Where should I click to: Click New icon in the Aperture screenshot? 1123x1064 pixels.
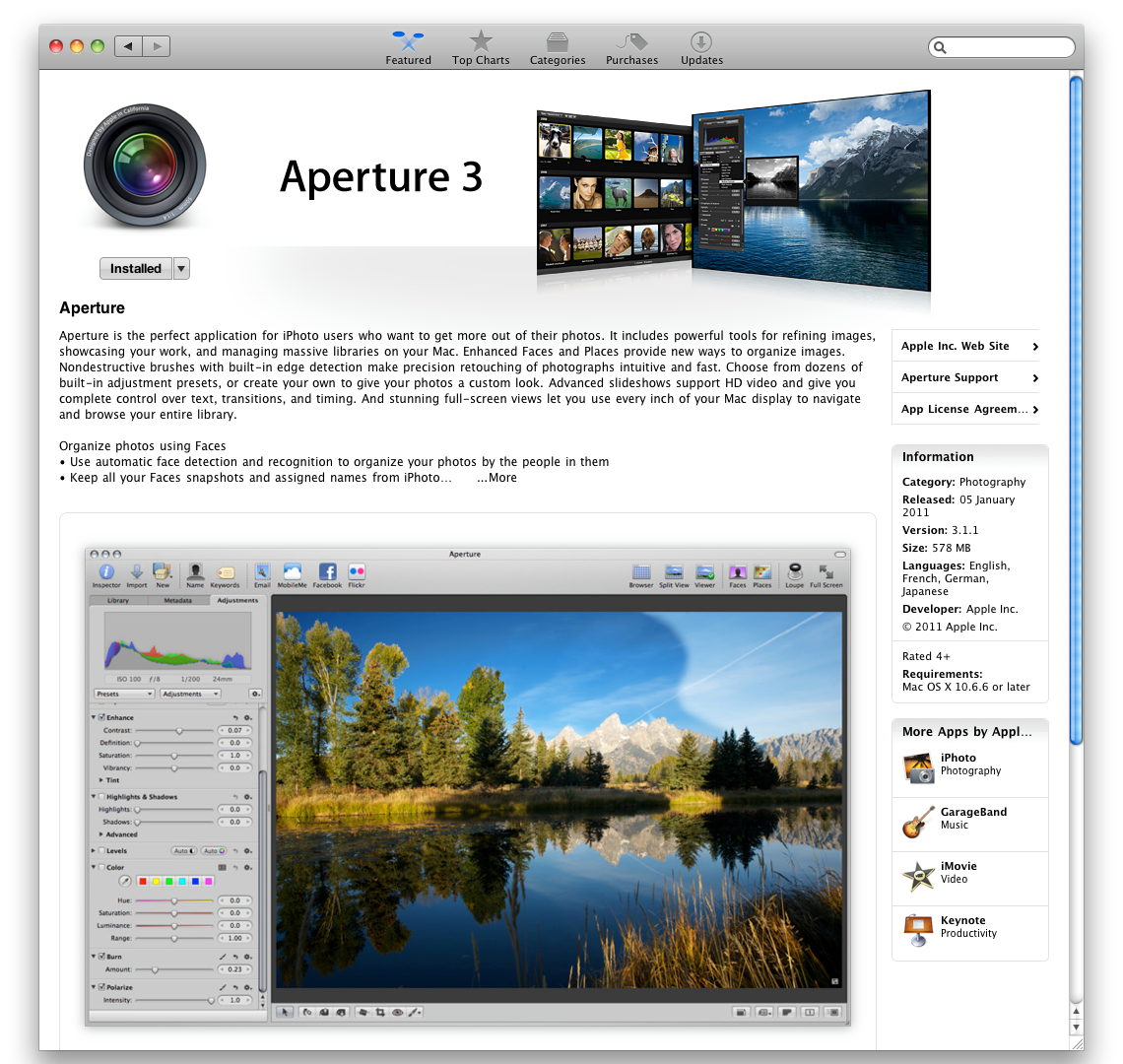(x=163, y=575)
